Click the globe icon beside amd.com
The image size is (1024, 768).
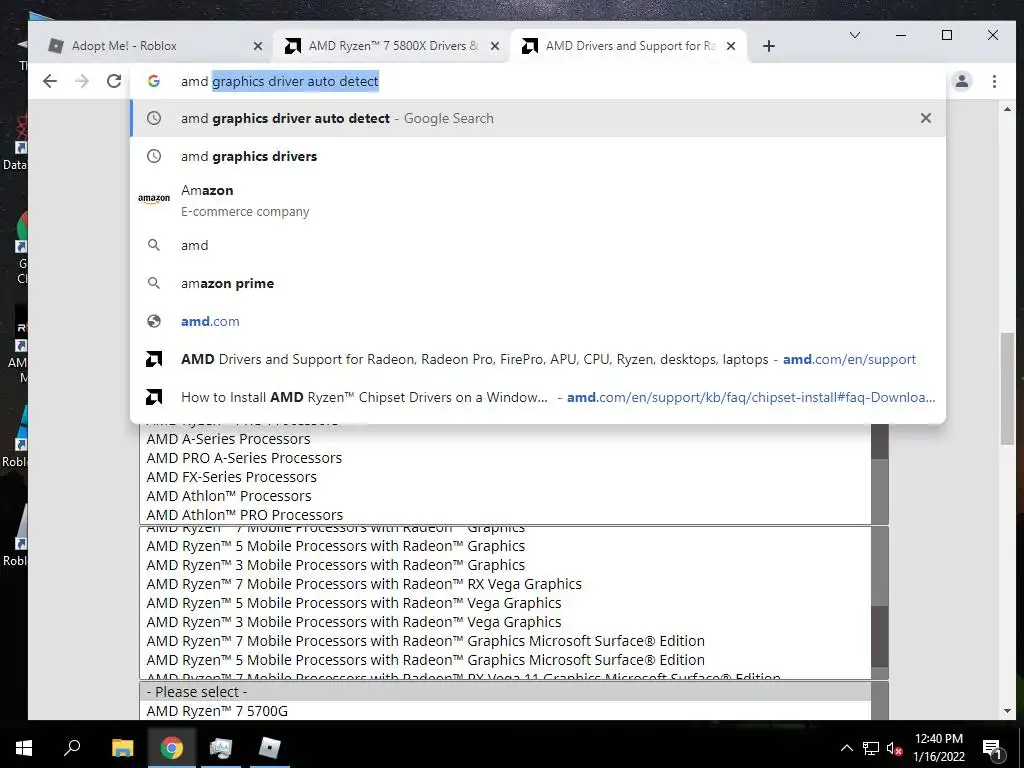click(153, 321)
